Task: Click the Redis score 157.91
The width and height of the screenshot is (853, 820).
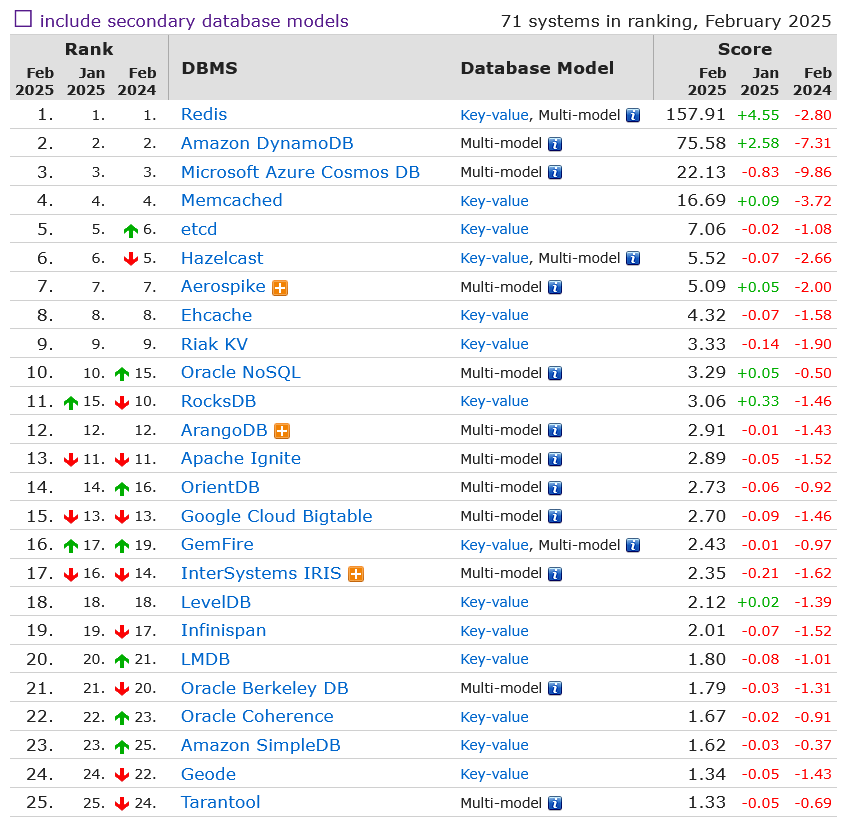Action: pos(696,114)
